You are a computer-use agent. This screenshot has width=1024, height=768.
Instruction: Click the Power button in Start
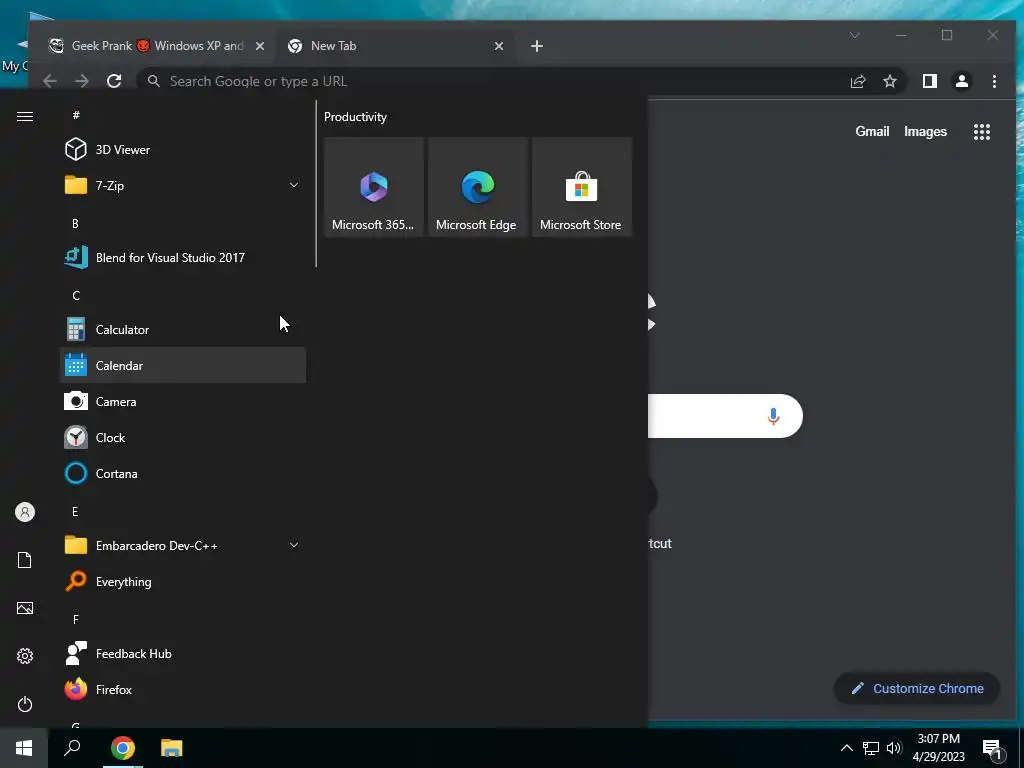[25, 704]
